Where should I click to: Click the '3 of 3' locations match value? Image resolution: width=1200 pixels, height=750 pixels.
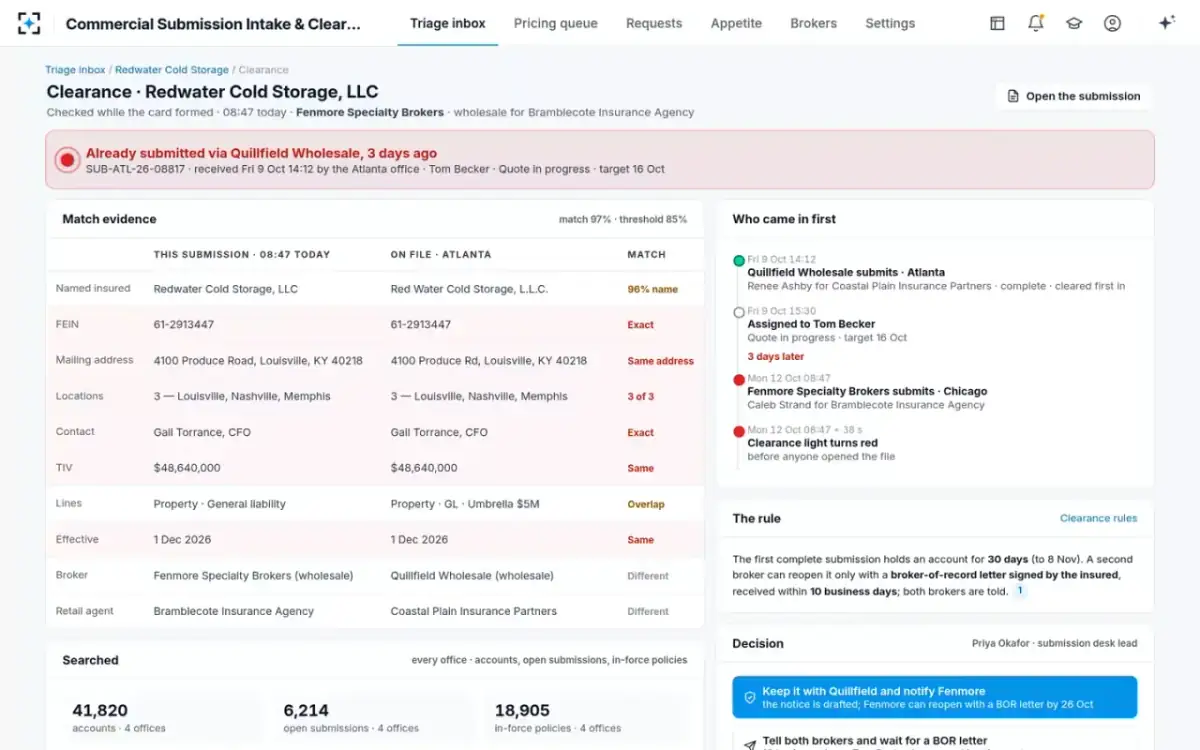point(640,397)
